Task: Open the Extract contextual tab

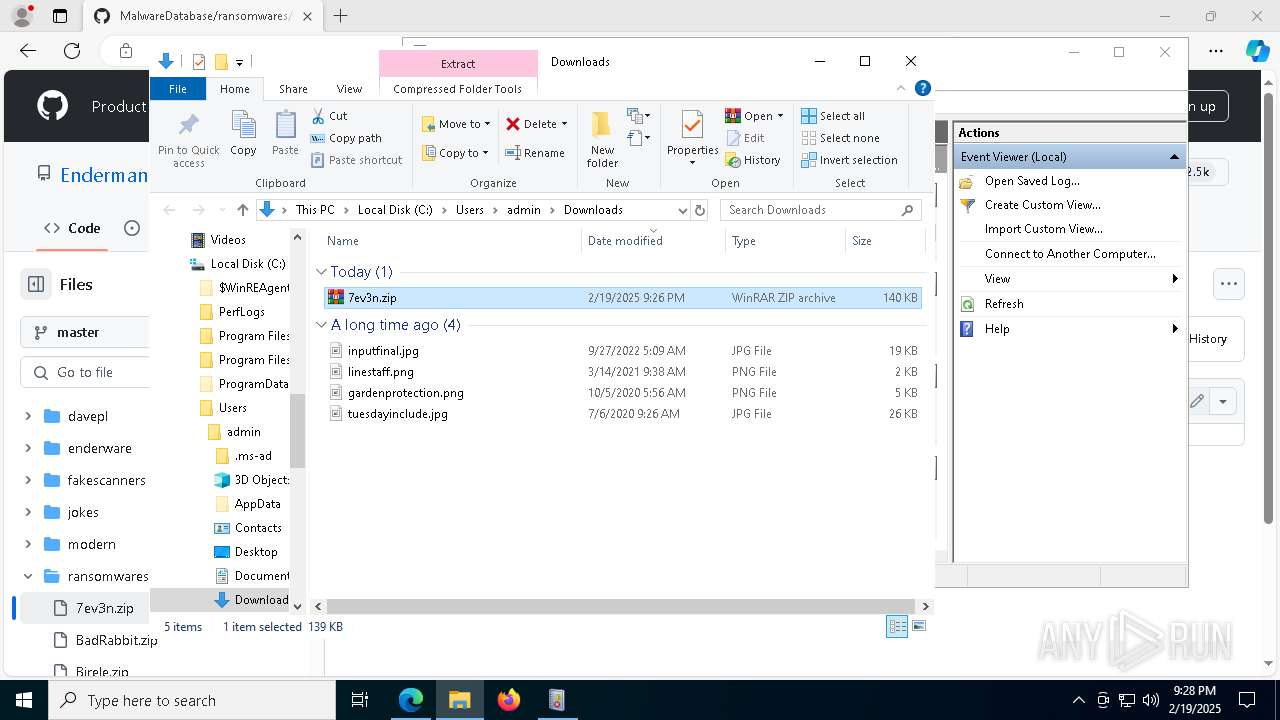Action: click(x=458, y=63)
